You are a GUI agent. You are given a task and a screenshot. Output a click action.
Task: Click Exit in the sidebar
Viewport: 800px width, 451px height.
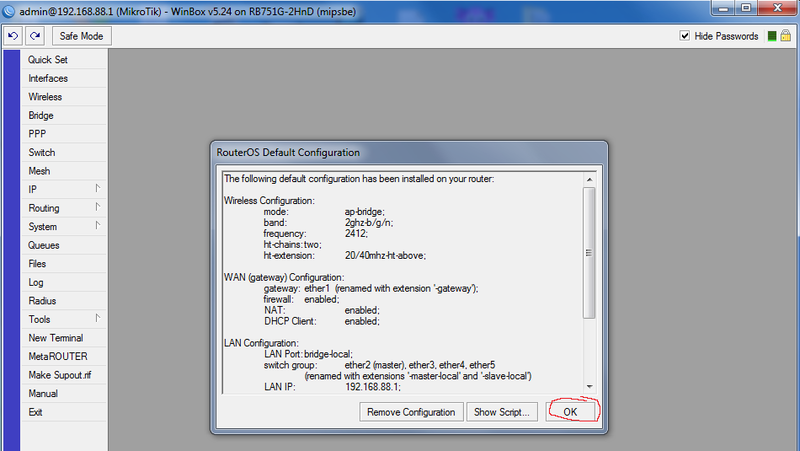tap(64, 412)
